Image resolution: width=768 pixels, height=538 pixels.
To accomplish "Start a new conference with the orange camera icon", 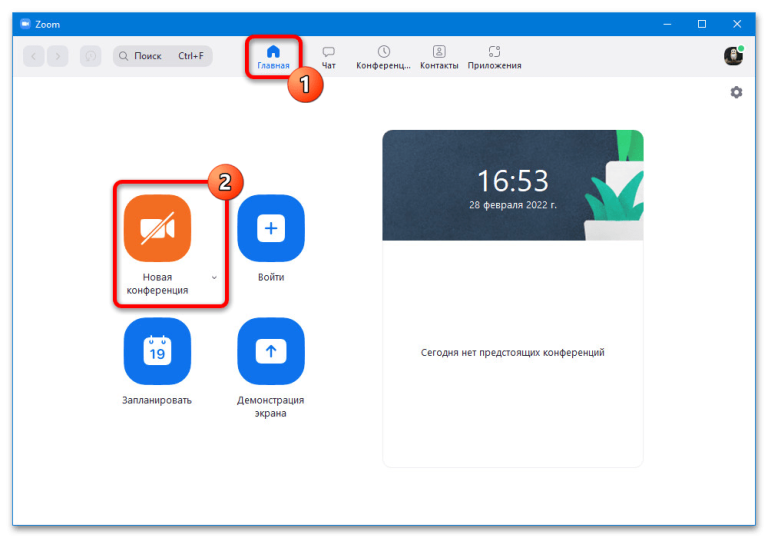I will (157, 228).
